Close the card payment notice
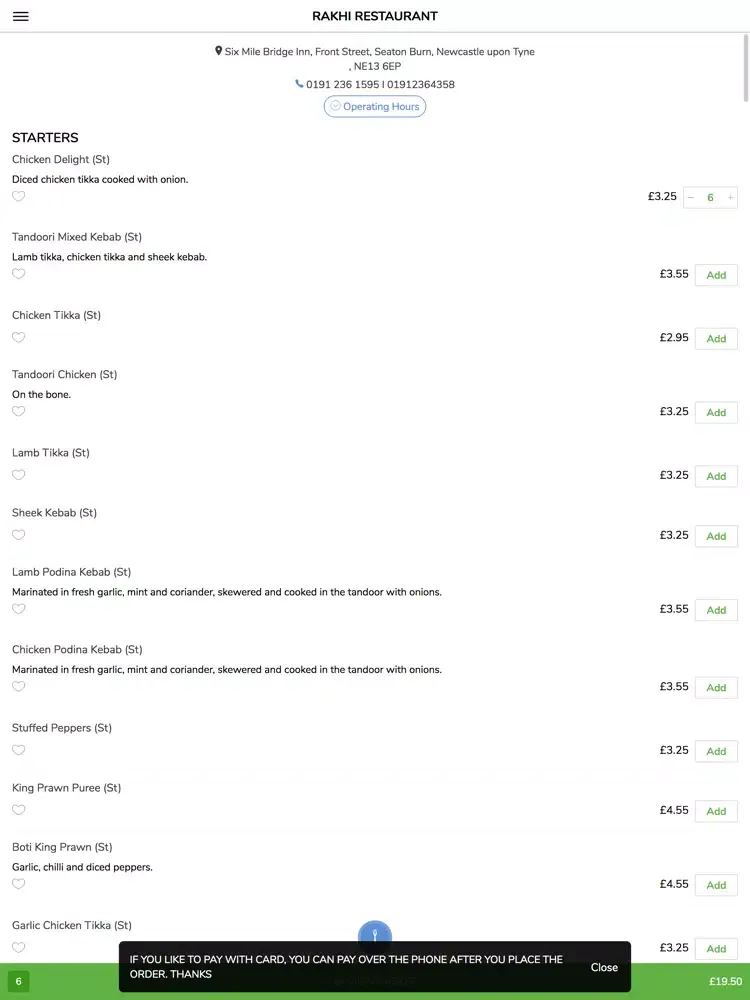Image resolution: width=750 pixels, height=1000 pixels. 604,967
